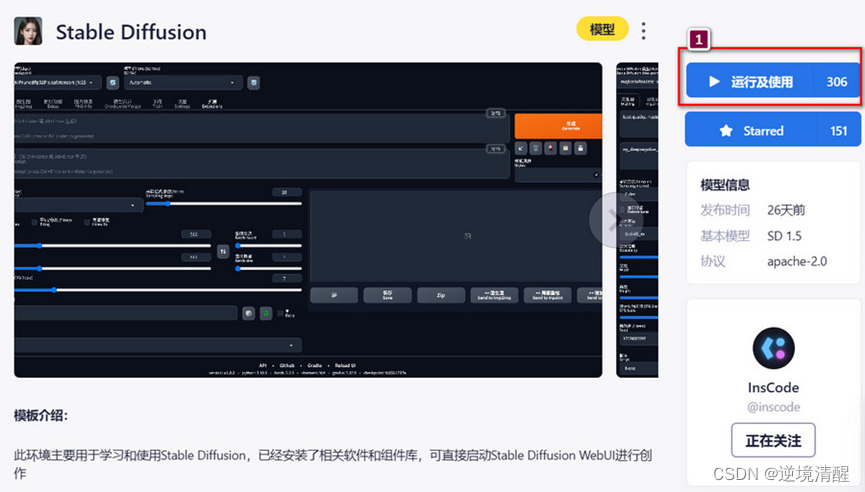Open the three-dot more options menu
The width and height of the screenshot is (865, 492).
click(643, 31)
